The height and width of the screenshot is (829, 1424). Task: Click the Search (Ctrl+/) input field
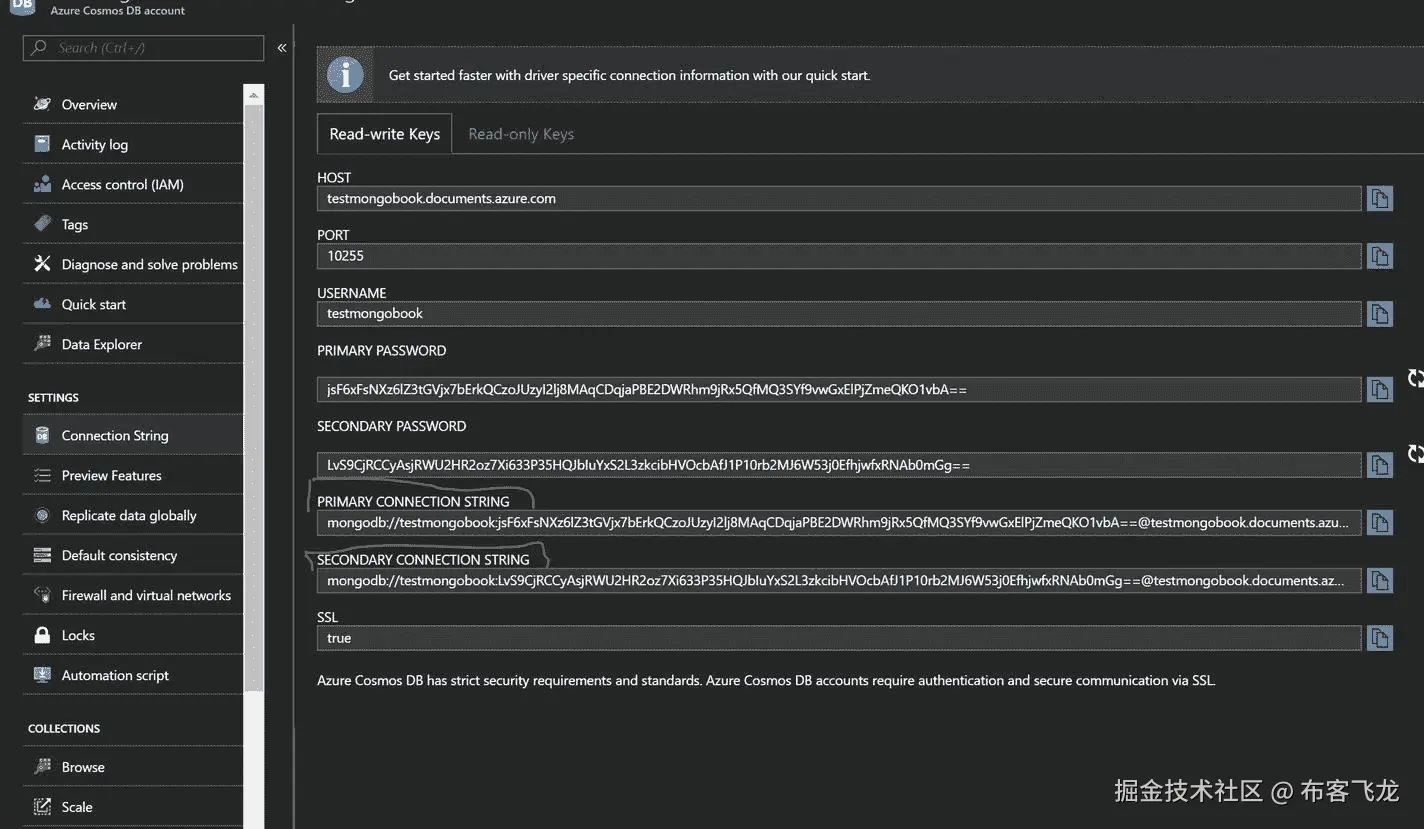click(x=143, y=47)
